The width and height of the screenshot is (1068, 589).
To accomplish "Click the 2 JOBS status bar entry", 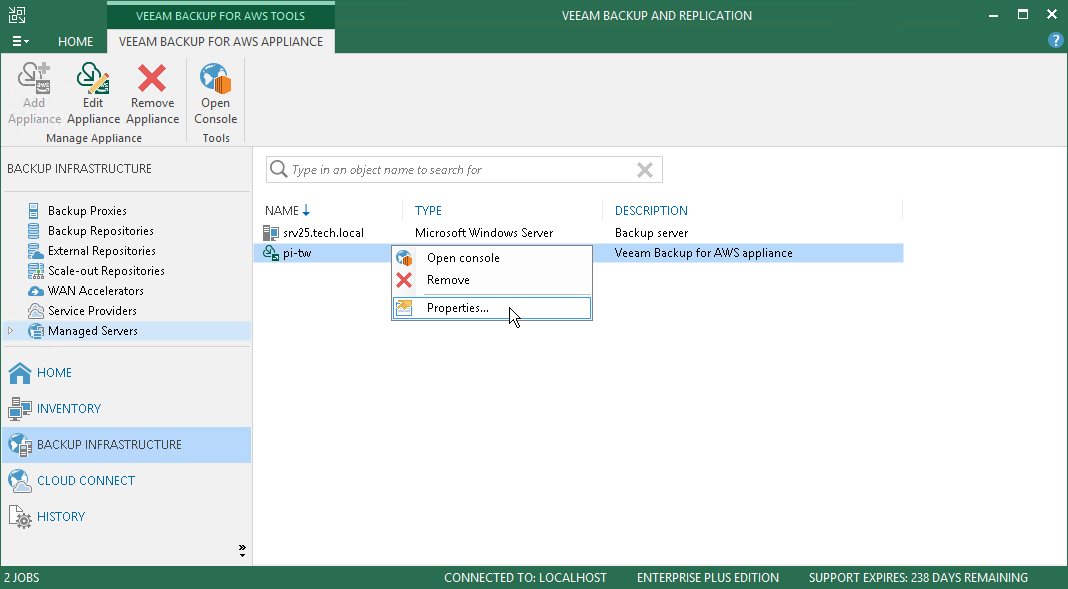I will point(22,578).
